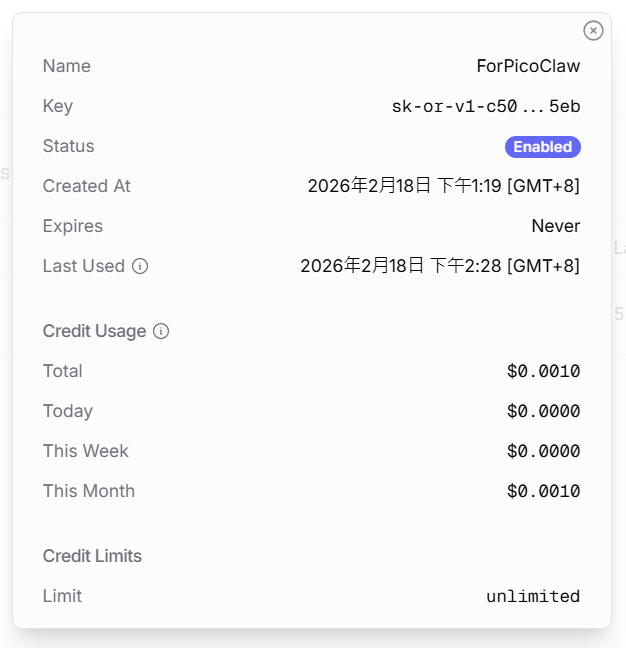
Task: Click the info icon beside Last Used
Action: click(140, 266)
